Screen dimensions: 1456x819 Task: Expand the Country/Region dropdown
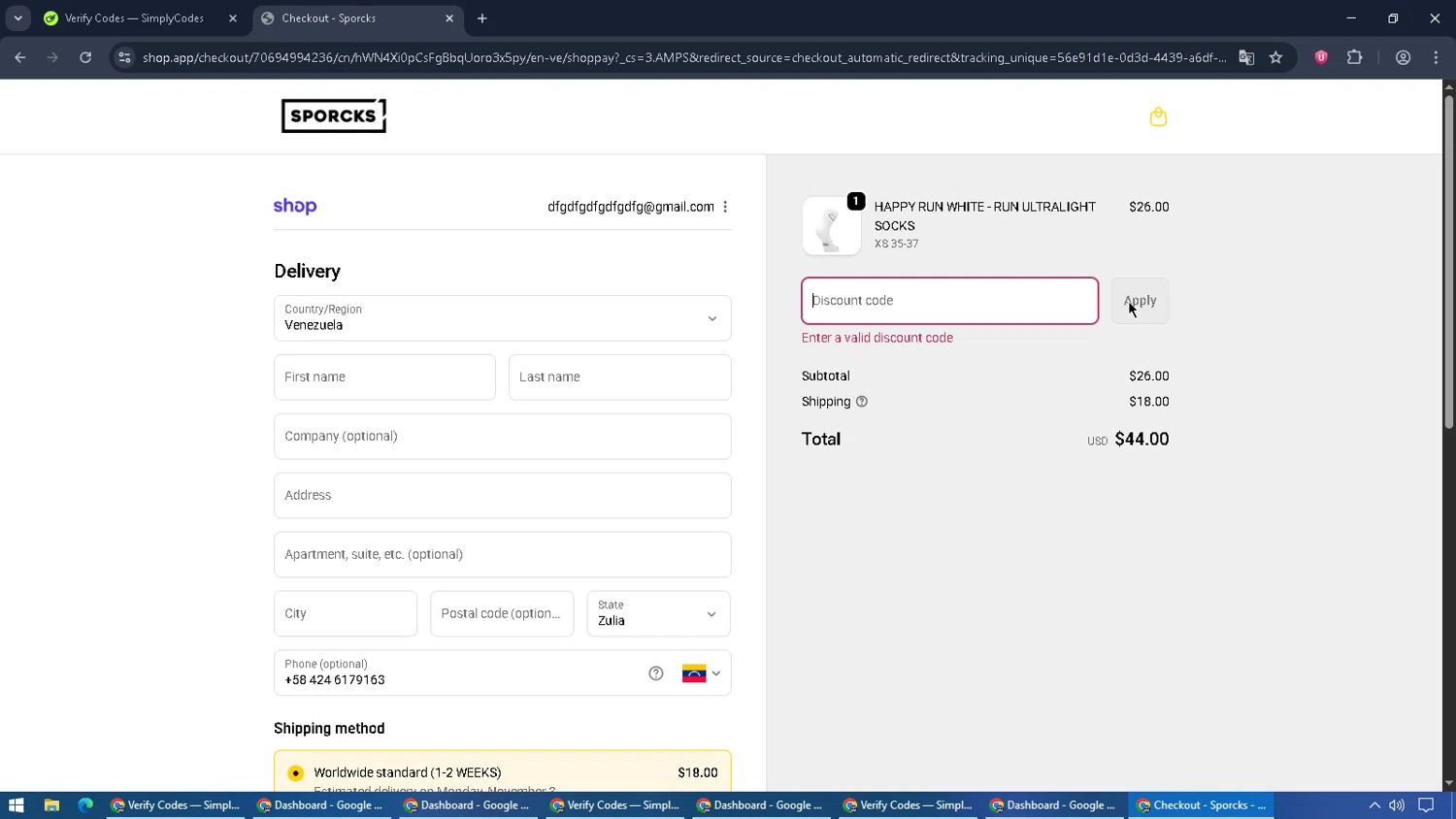(503, 318)
